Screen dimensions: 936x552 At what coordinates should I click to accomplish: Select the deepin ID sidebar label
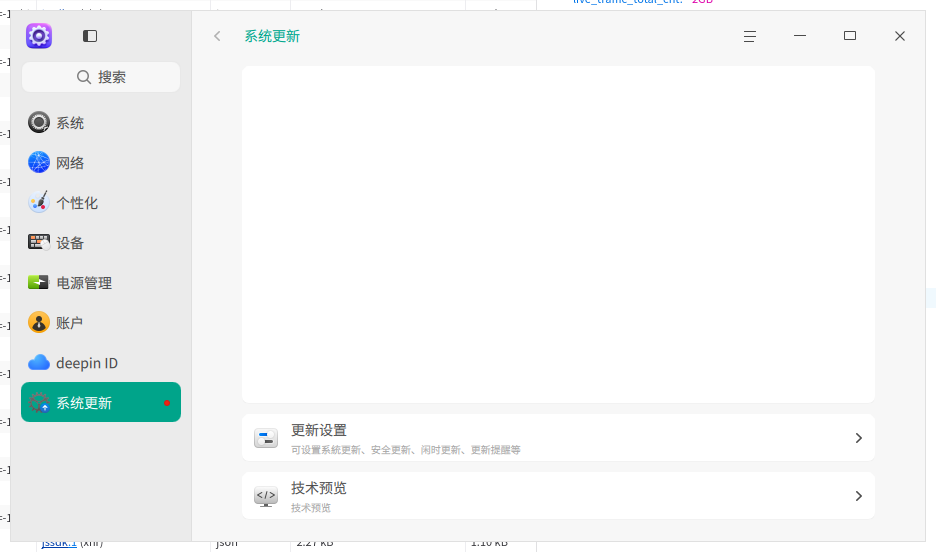pyautogui.click(x=87, y=363)
